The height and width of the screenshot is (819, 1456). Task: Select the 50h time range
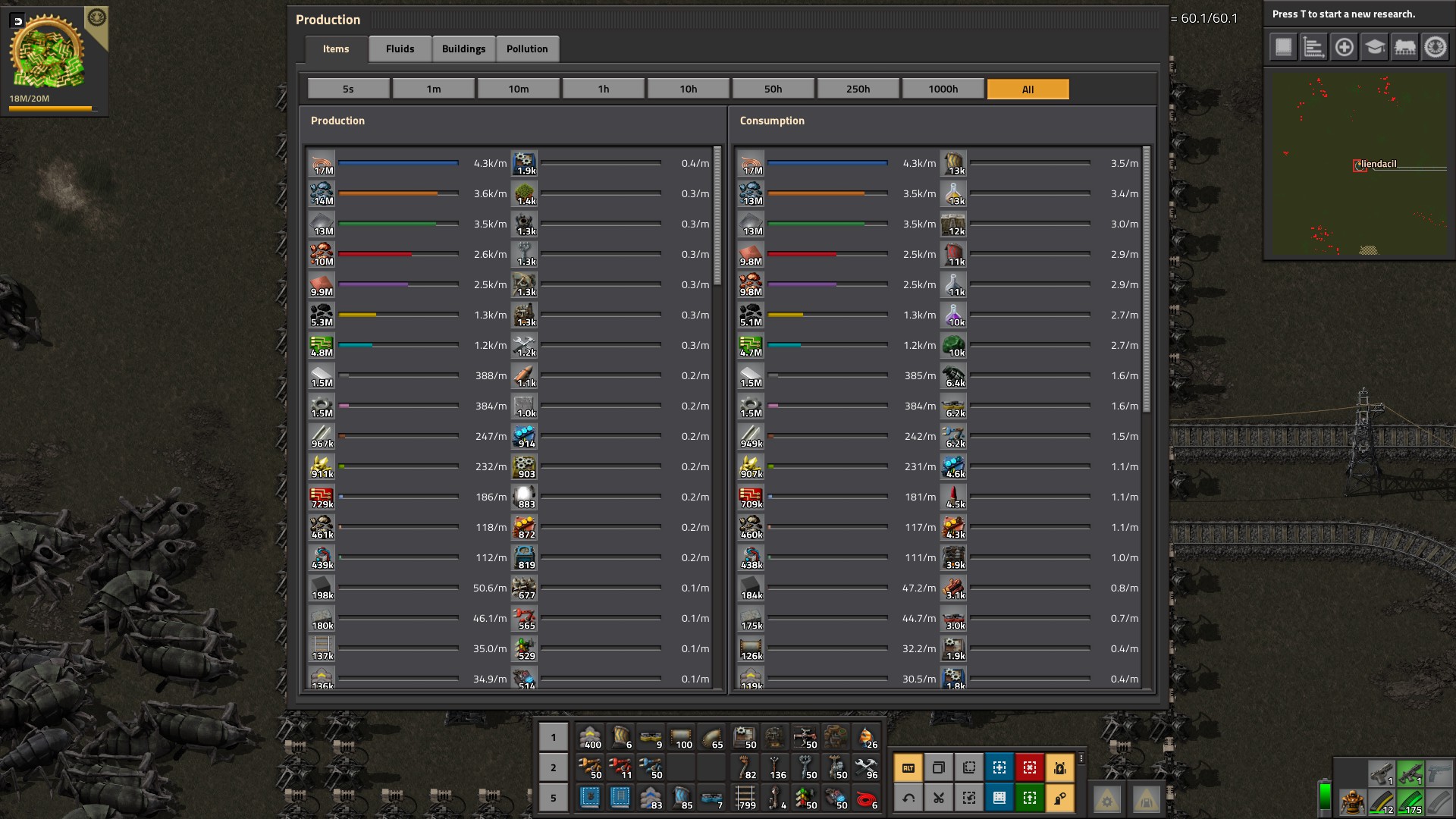coord(773,89)
